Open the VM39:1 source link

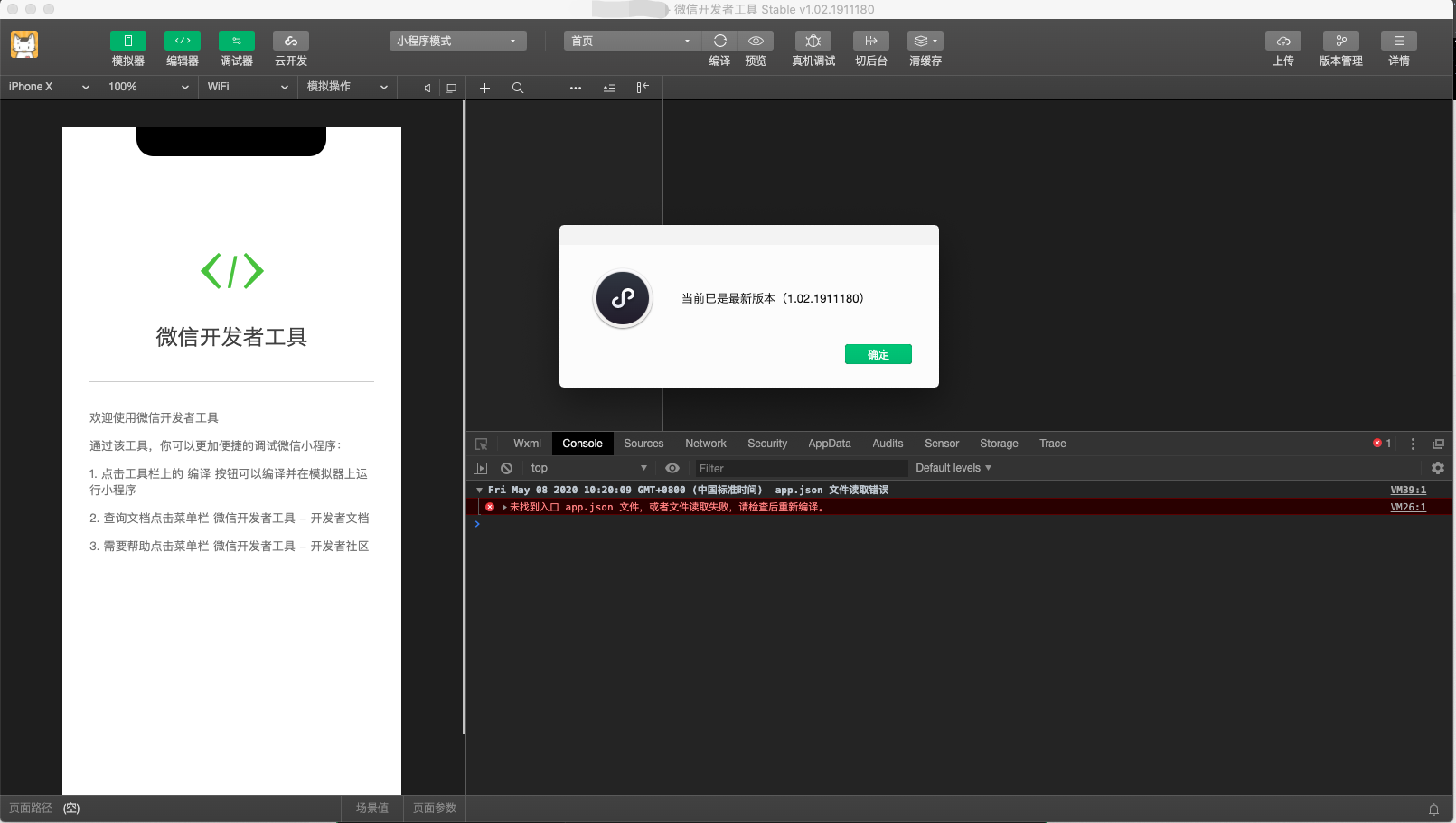click(x=1408, y=490)
